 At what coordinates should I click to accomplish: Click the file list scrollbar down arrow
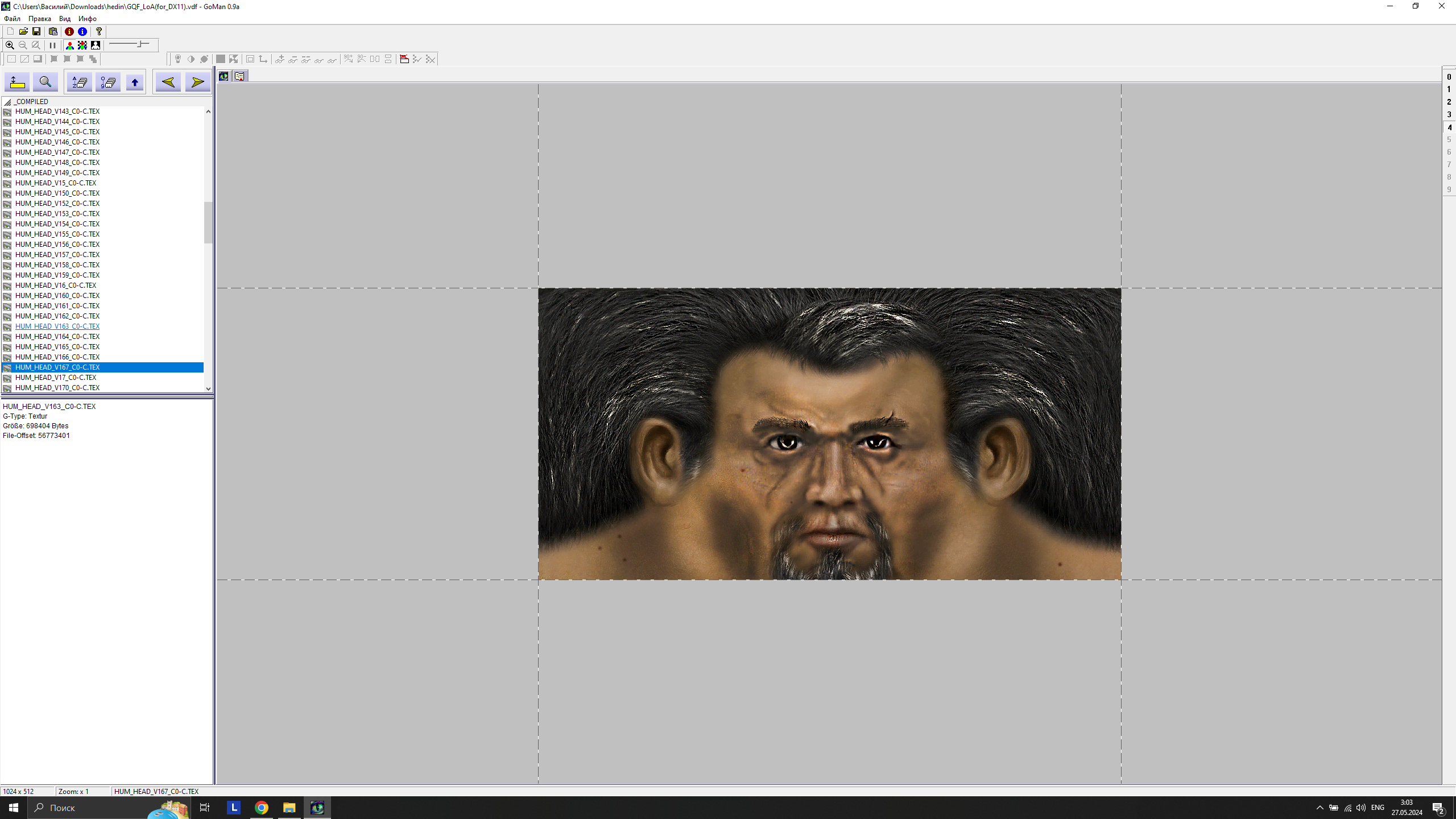[x=208, y=388]
